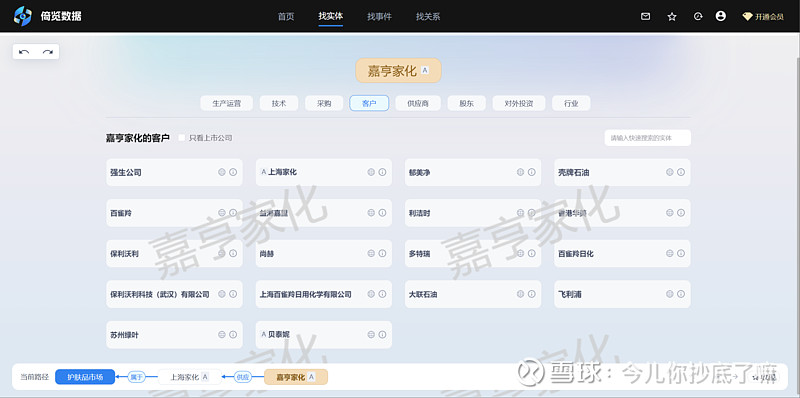
Task: Open the 股东 category tab
Action: click(x=466, y=103)
